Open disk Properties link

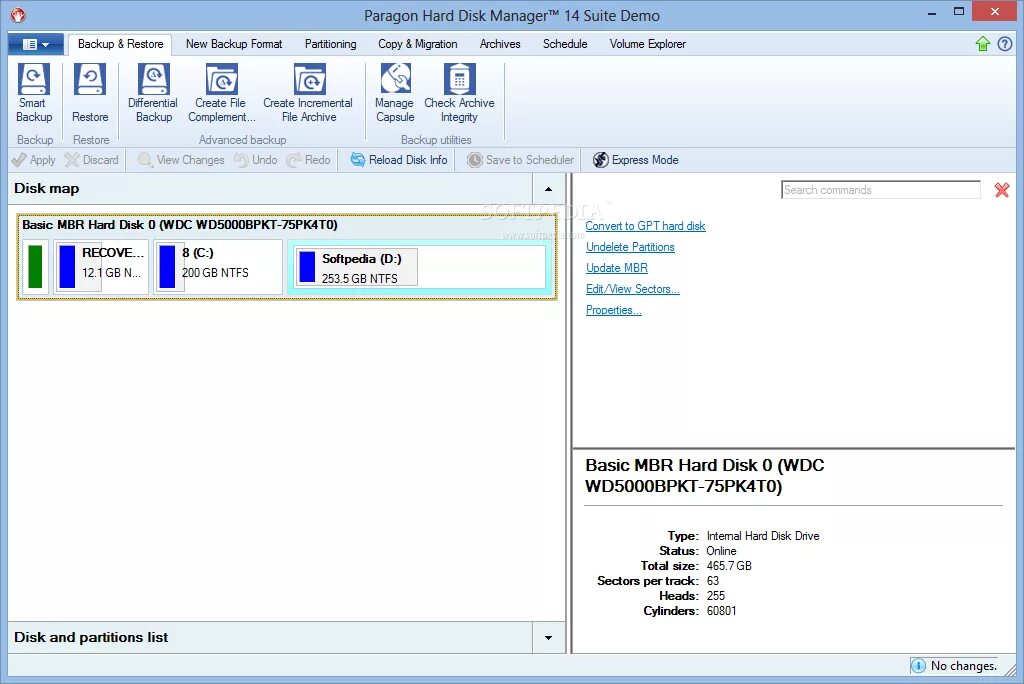click(614, 310)
